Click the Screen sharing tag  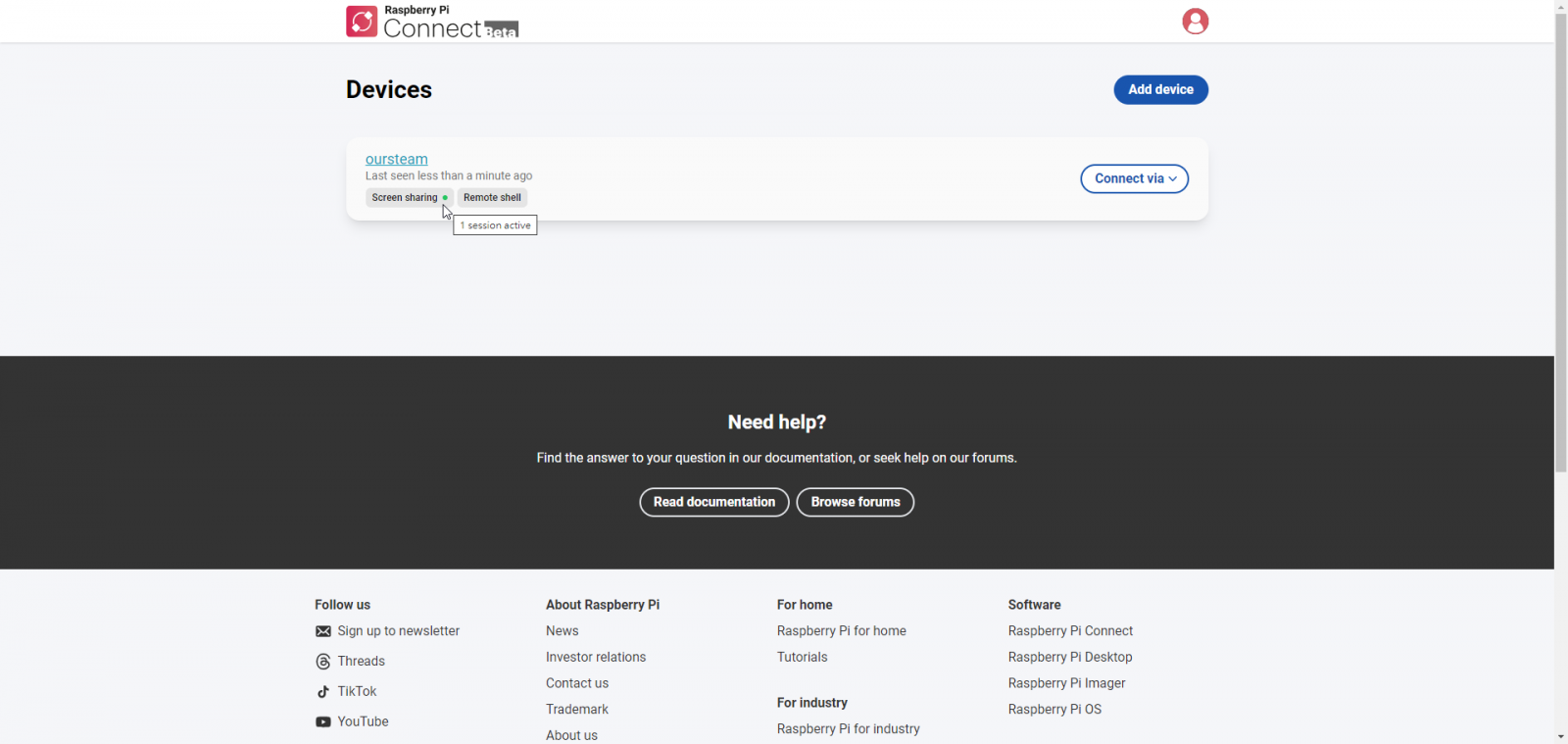(410, 198)
